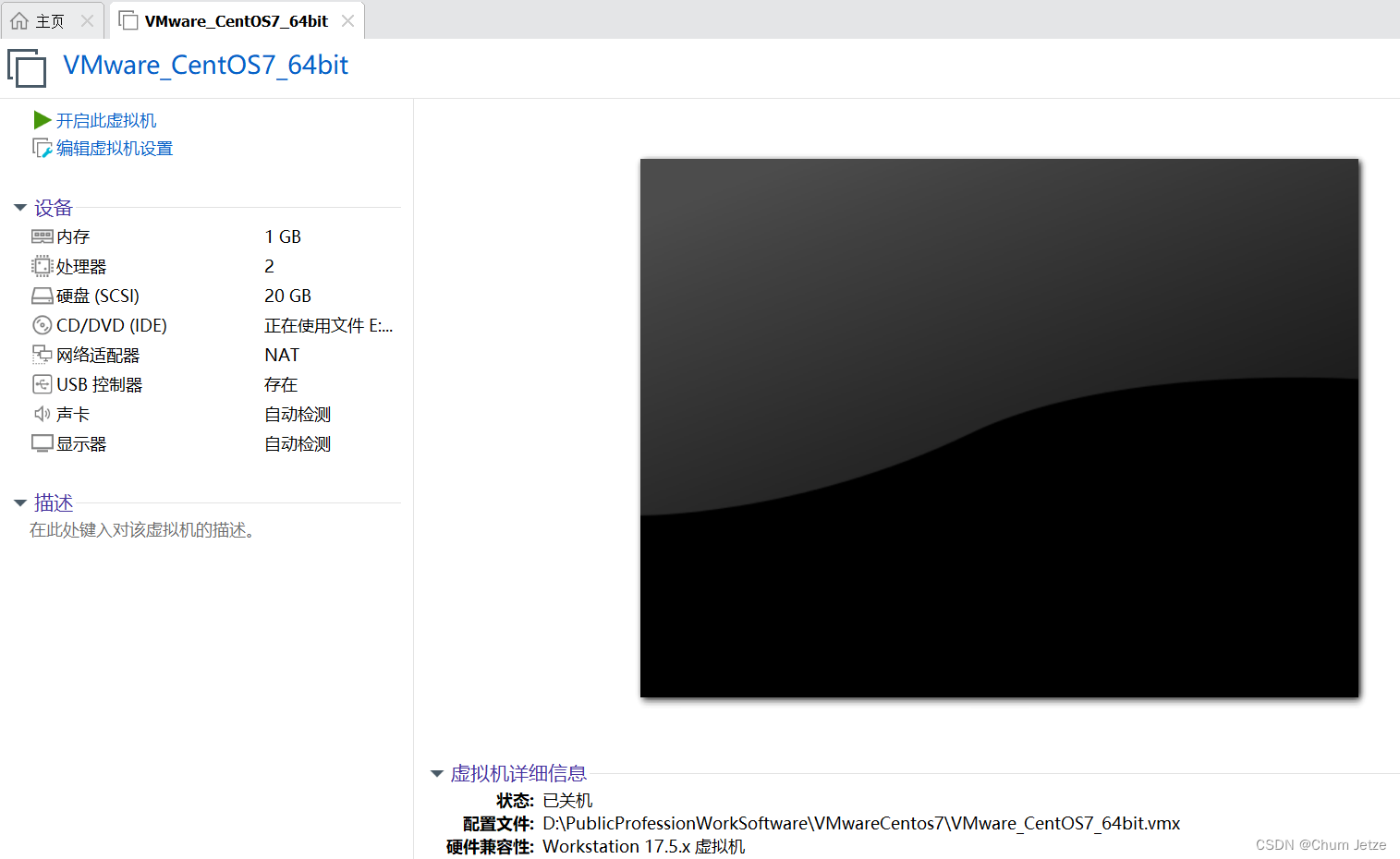Click the processor count value 2
This screenshot has height=859, width=1400.
click(x=269, y=267)
